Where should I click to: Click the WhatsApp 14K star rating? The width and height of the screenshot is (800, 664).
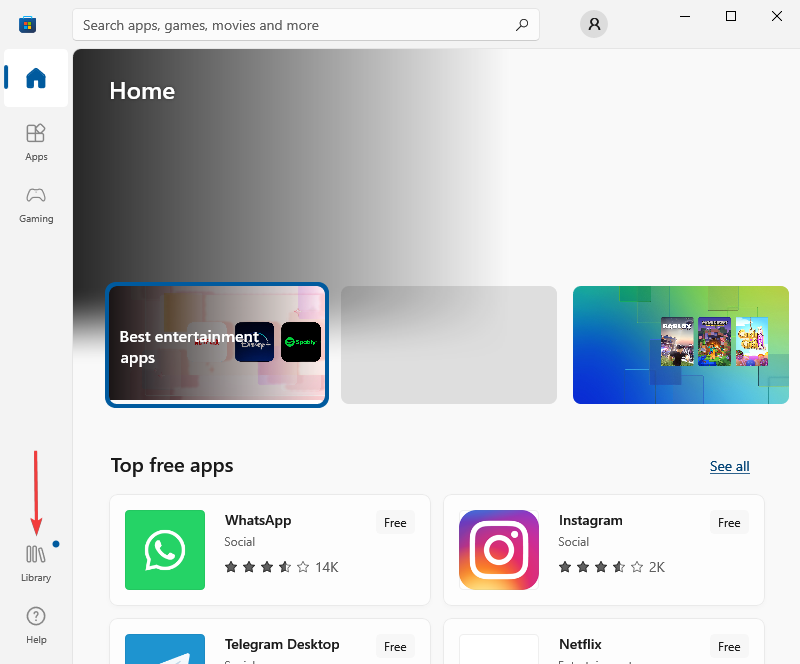point(281,567)
